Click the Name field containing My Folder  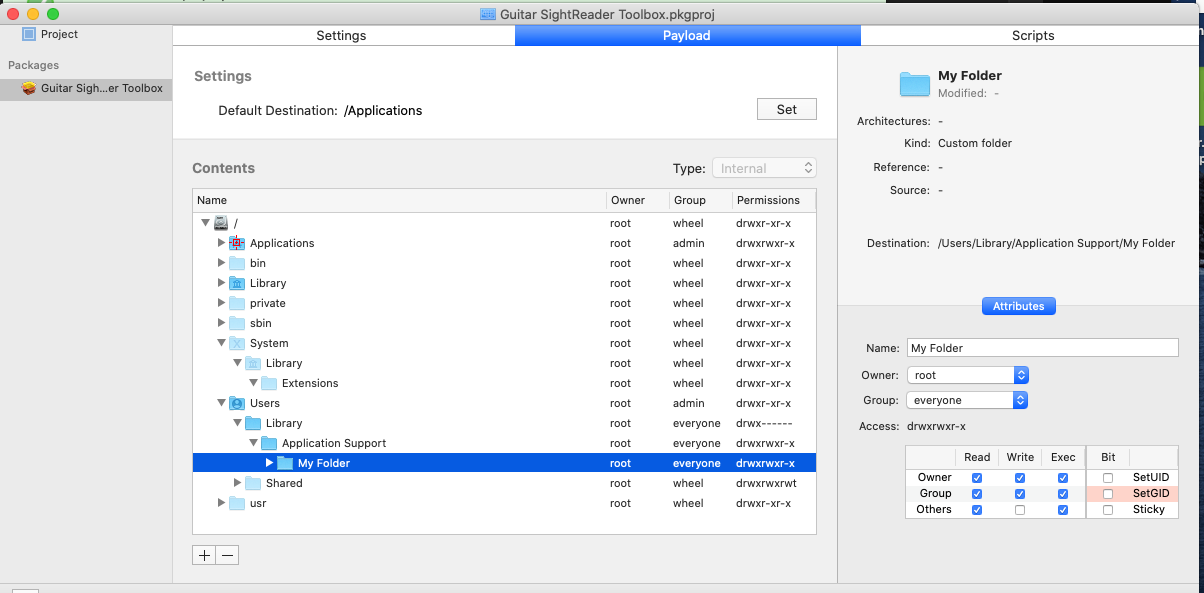point(1042,348)
